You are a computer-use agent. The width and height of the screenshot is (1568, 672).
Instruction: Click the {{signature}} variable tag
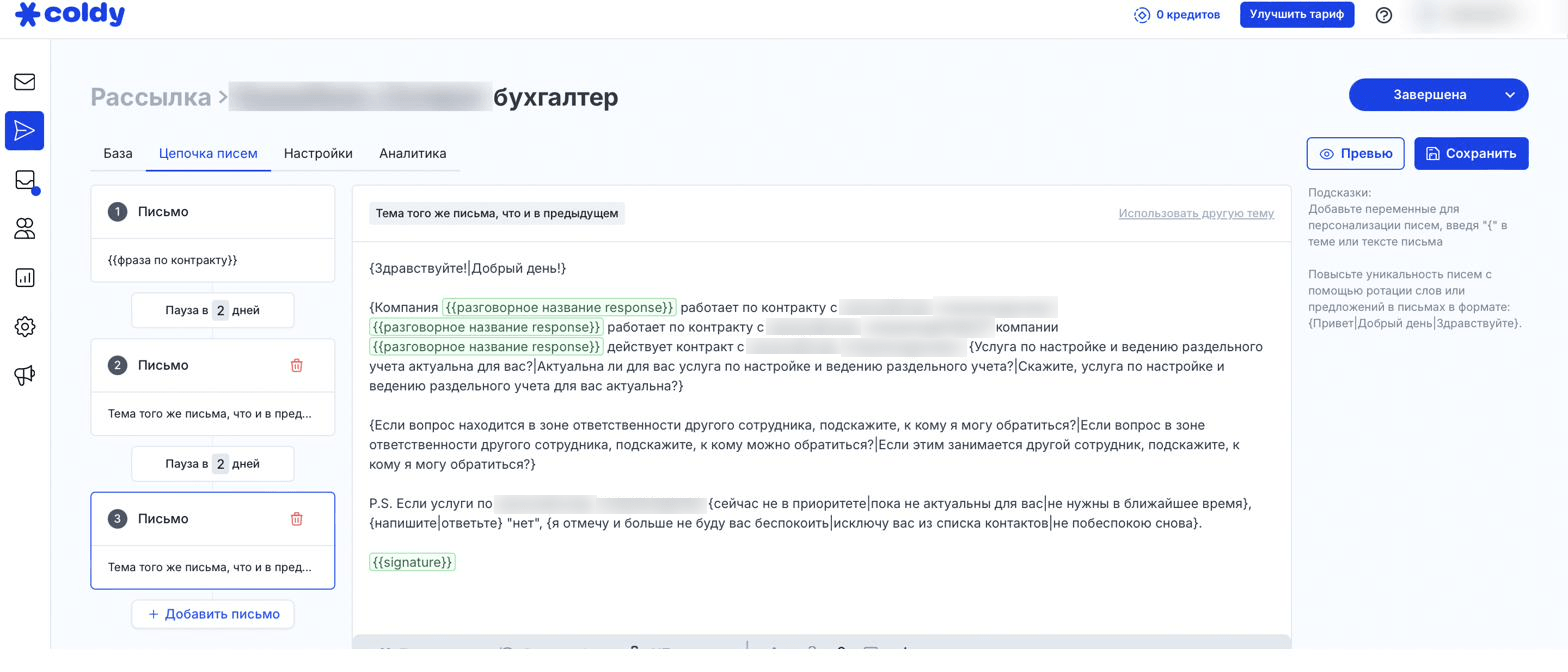412,562
